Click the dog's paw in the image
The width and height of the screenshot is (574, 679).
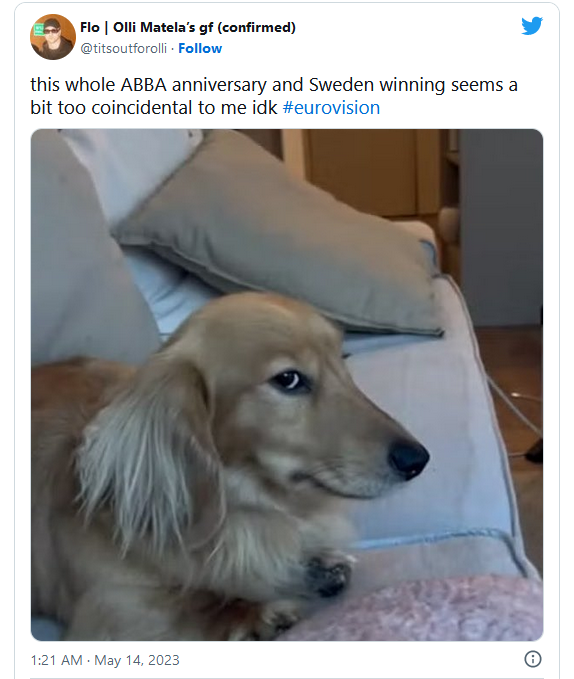[x=329, y=574]
